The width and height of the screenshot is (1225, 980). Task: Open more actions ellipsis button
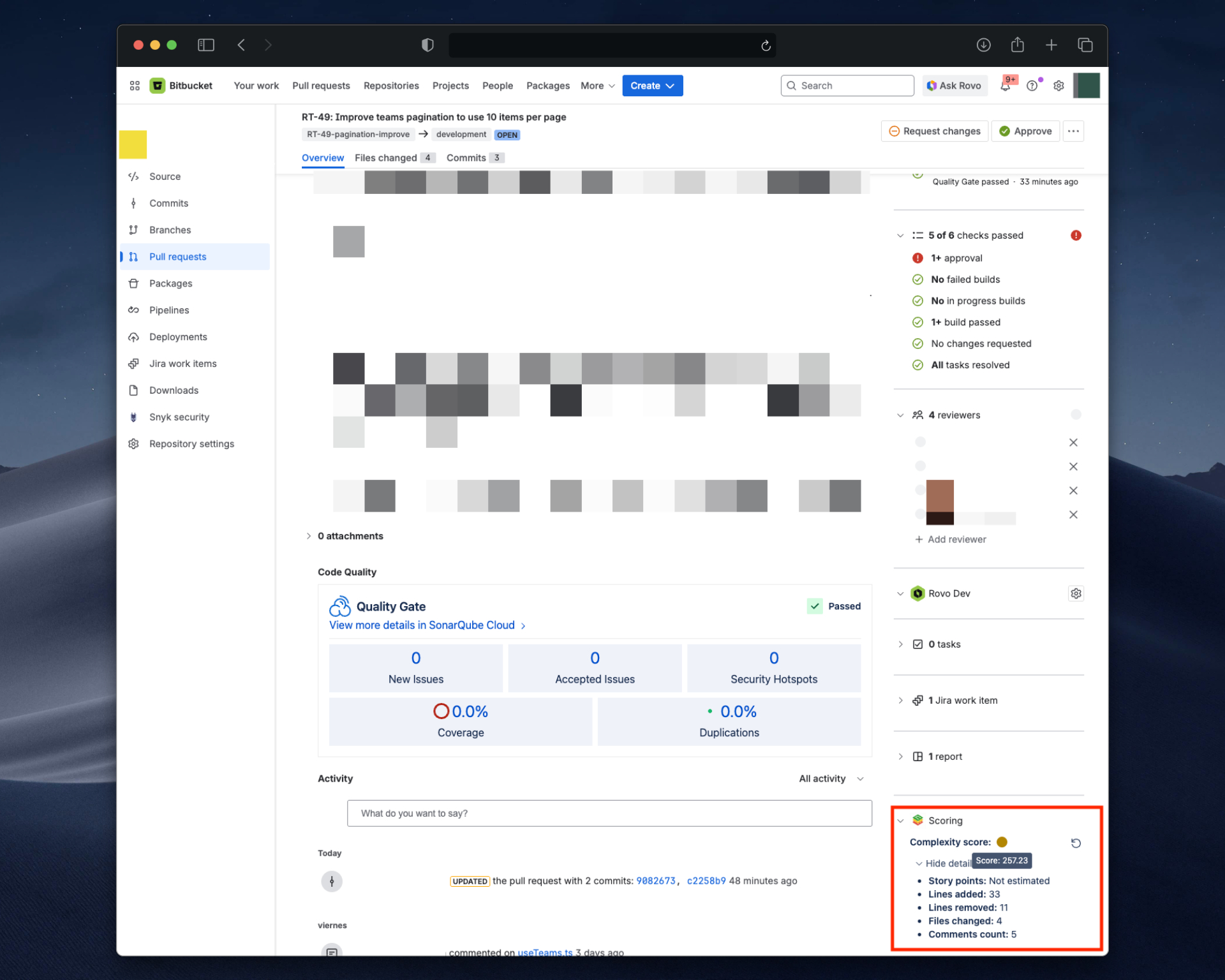(x=1073, y=131)
